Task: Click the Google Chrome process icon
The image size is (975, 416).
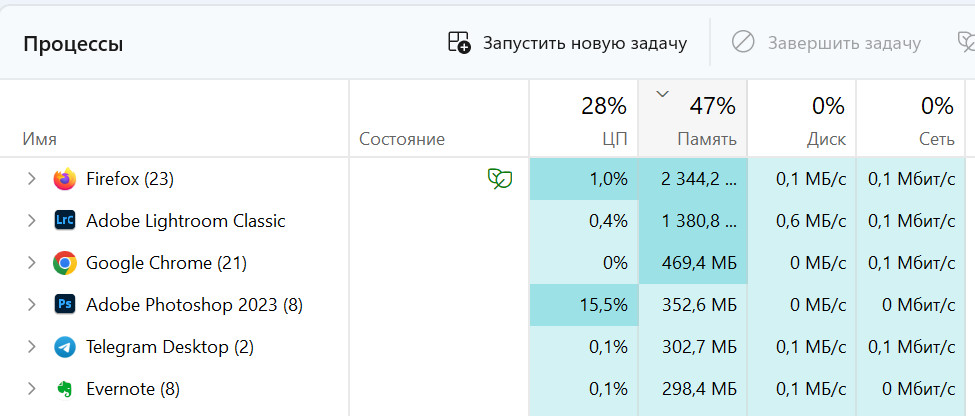Action: coord(65,263)
